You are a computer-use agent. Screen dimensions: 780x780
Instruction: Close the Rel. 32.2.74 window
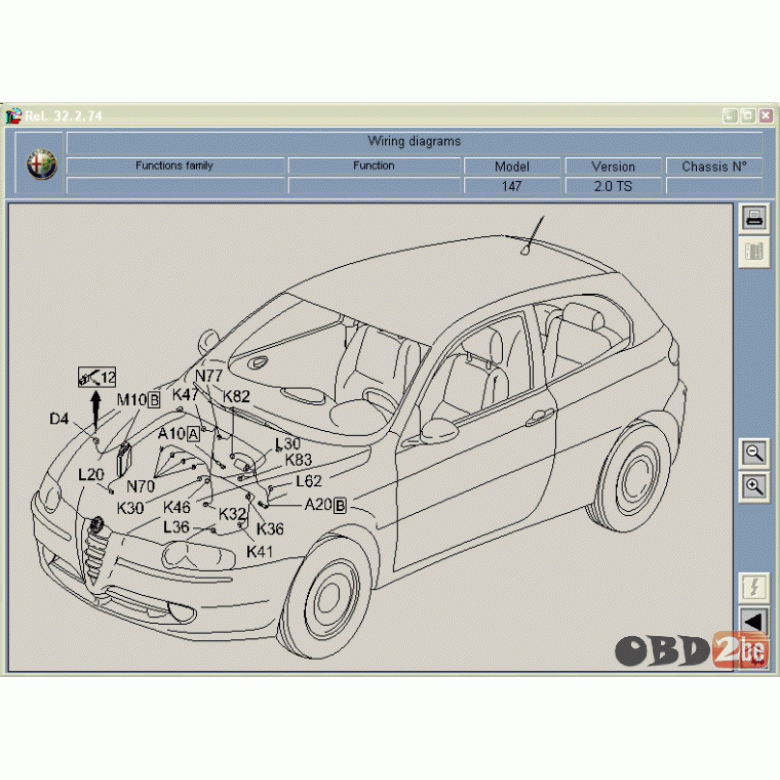tap(766, 116)
